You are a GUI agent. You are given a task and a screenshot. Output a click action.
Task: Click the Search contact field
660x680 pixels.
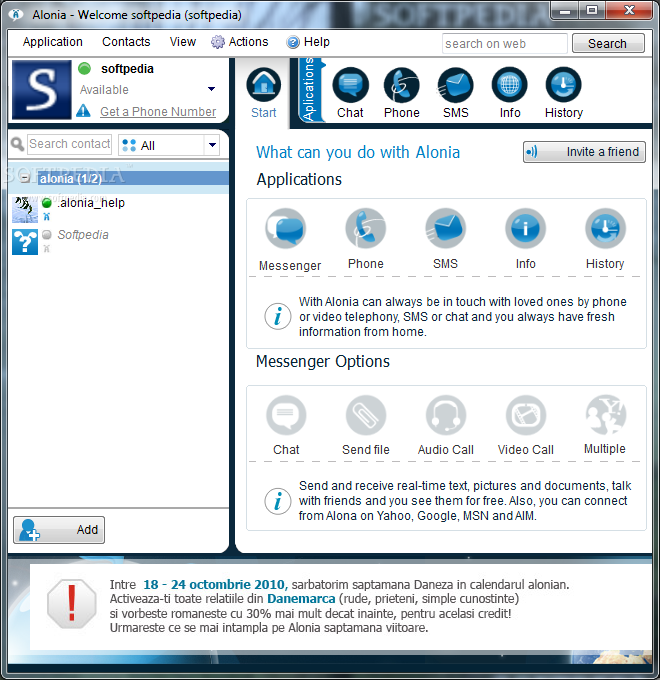pos(69,144)
